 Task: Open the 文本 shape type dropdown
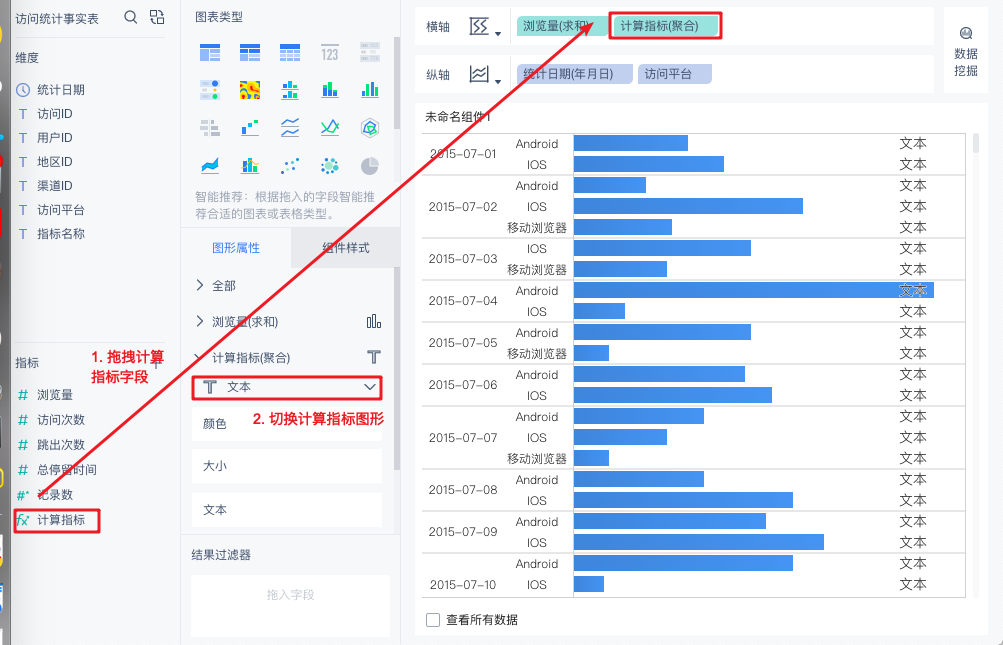287,387
